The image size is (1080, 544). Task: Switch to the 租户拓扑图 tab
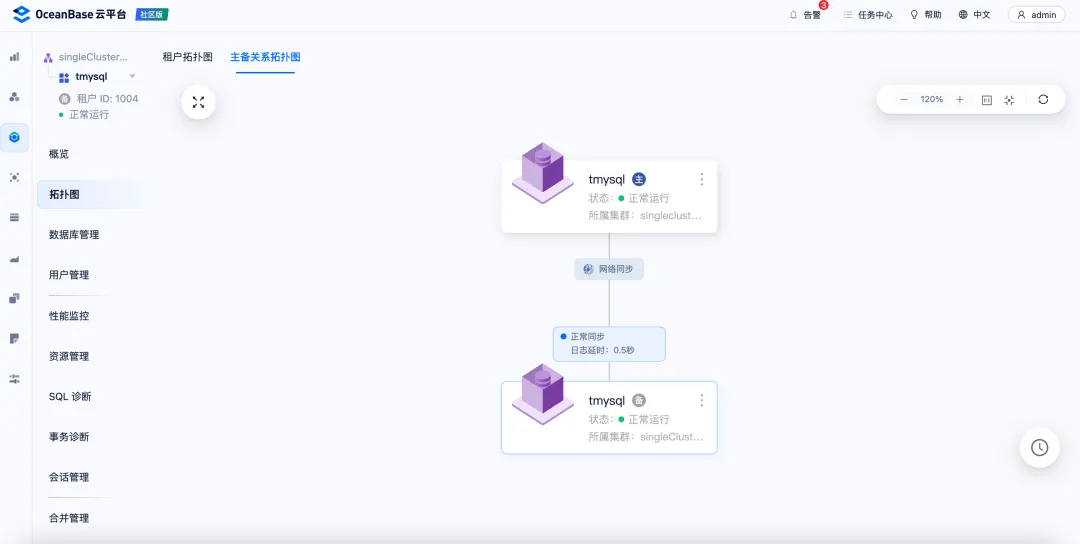187,56
